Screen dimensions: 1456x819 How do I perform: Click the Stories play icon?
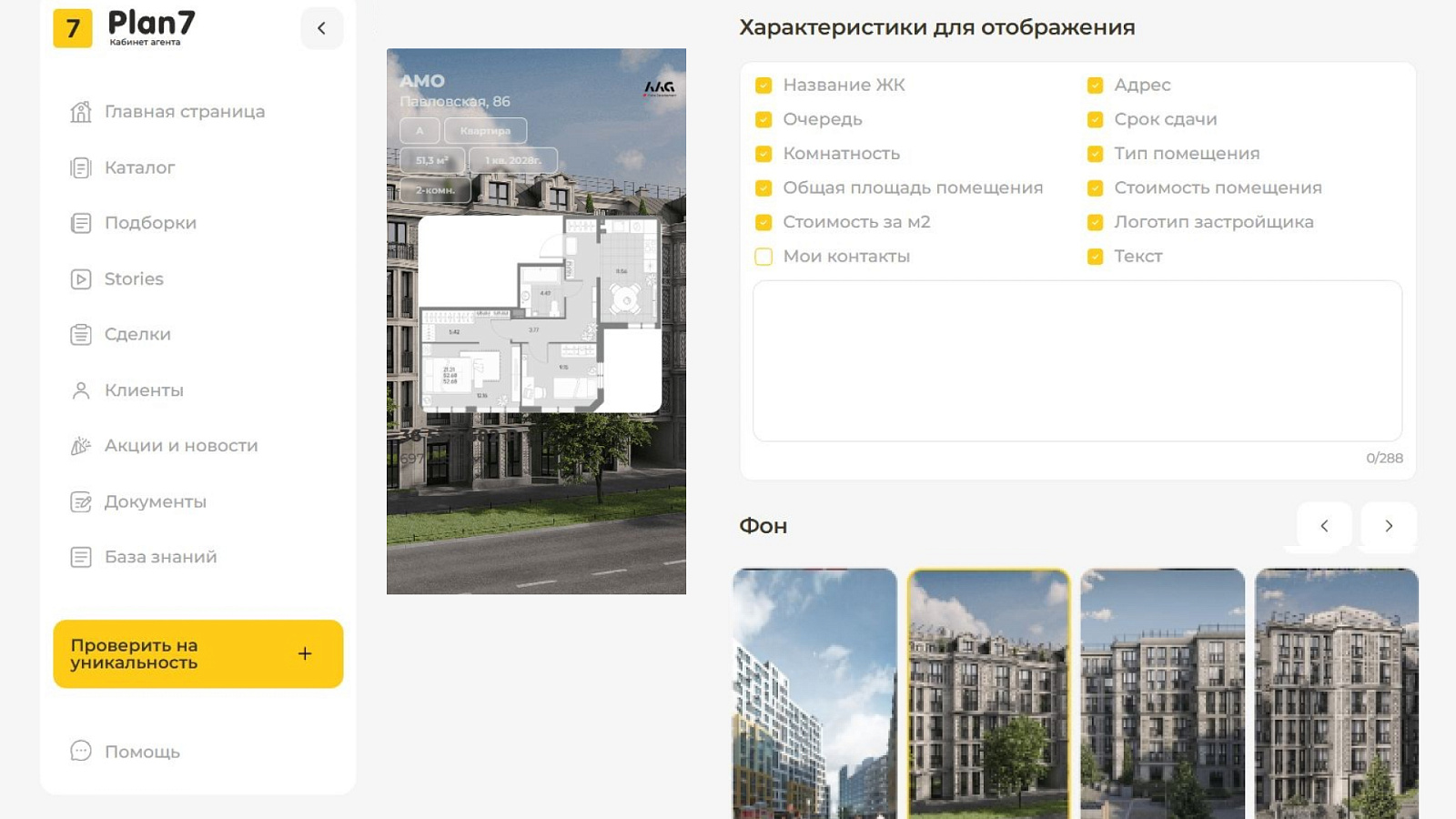click(81, 279)
